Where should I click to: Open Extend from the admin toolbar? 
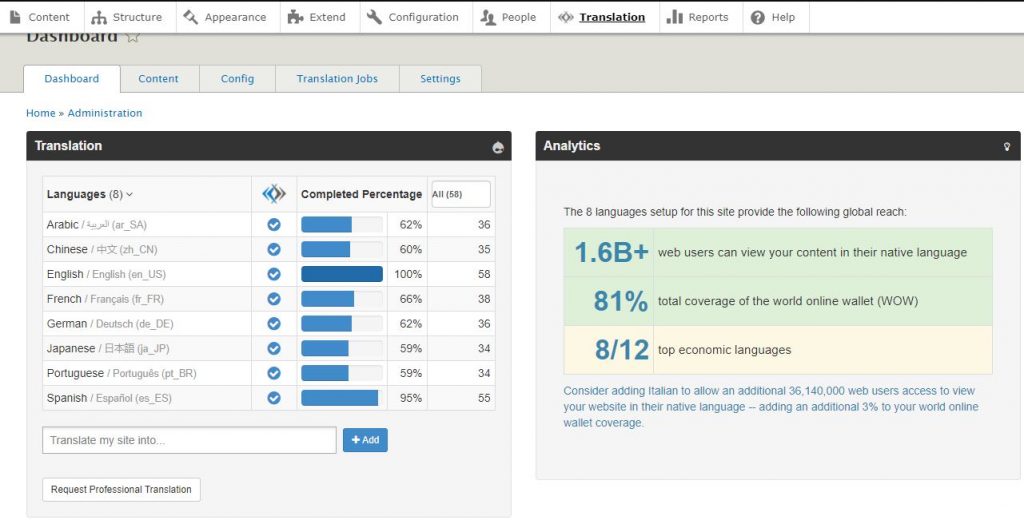tap(316, 17)
